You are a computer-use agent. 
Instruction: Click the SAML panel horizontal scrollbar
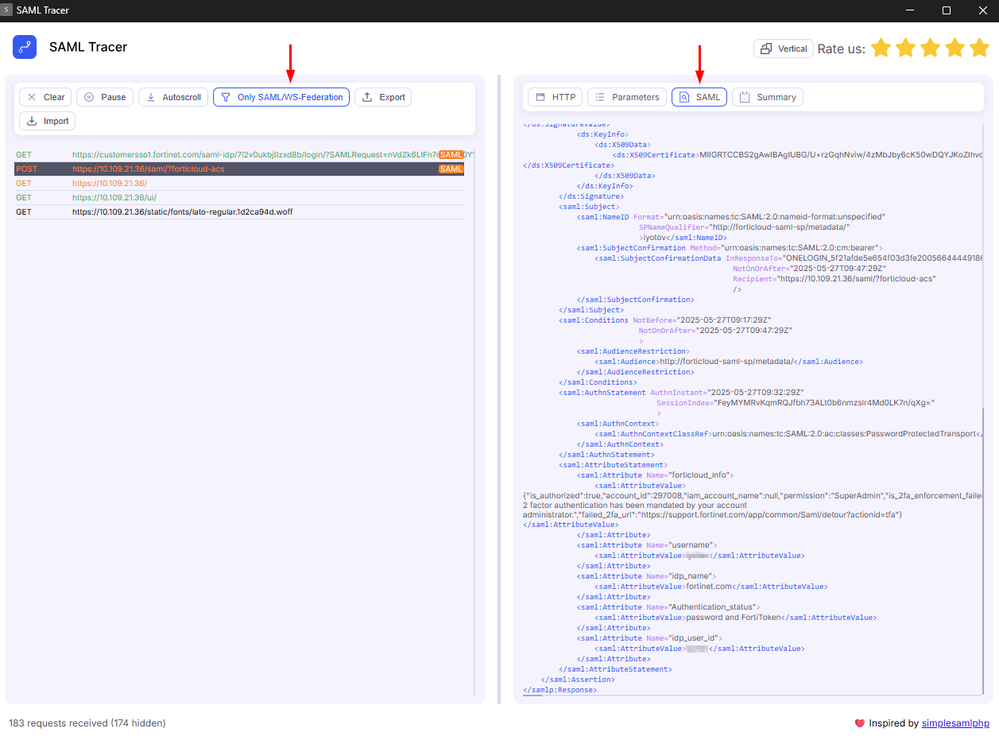(x=532, y=695)
